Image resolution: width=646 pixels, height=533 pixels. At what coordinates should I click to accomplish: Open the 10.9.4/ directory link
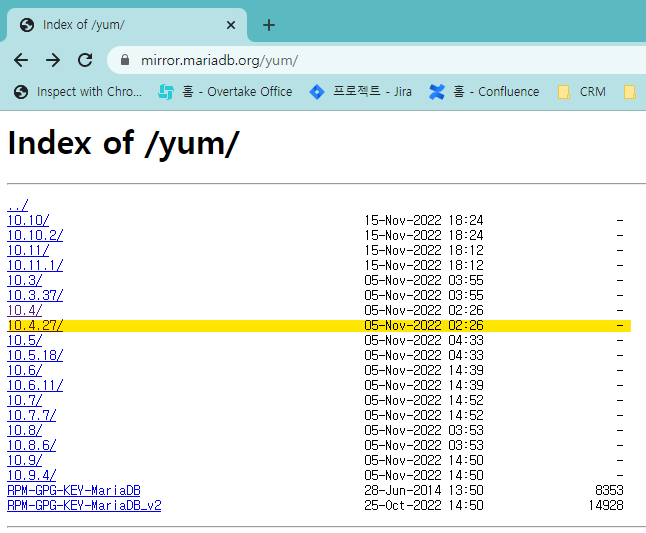[x=32, y=475]
